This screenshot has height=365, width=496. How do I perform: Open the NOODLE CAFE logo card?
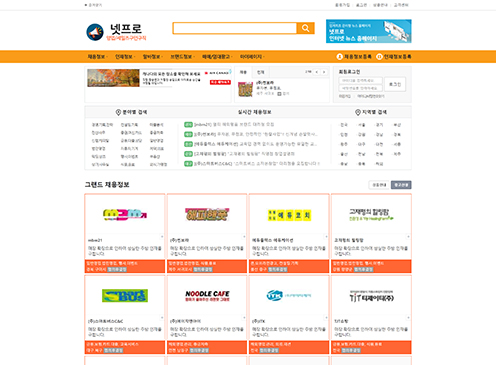(207, 296)
